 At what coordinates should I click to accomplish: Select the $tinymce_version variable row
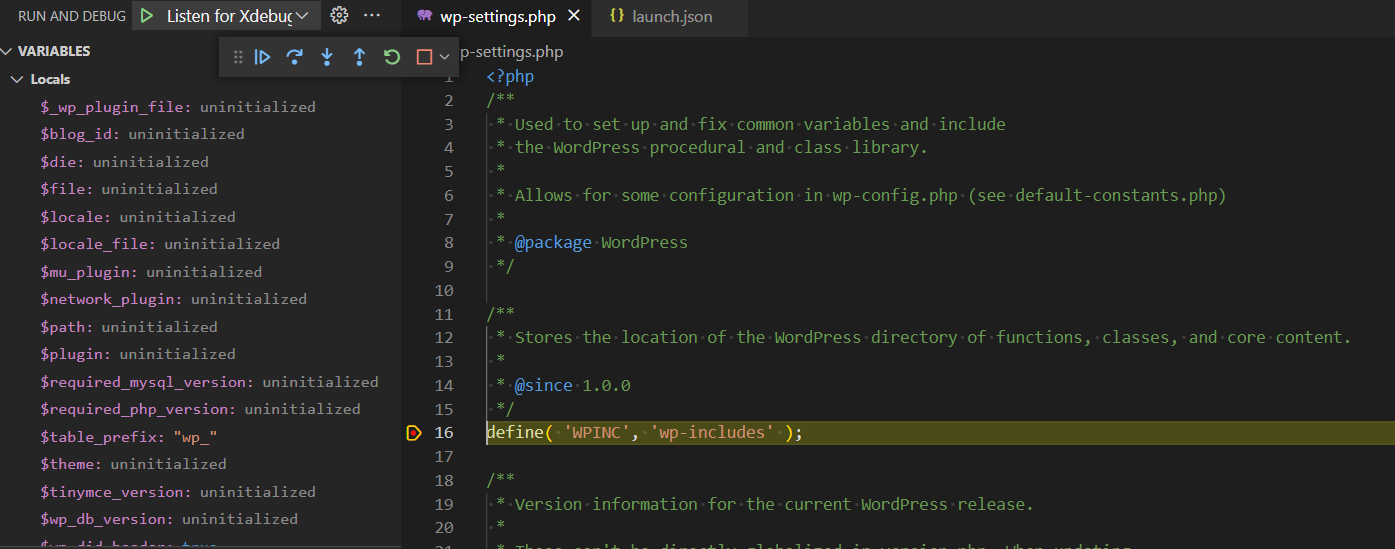coord(200,492)
